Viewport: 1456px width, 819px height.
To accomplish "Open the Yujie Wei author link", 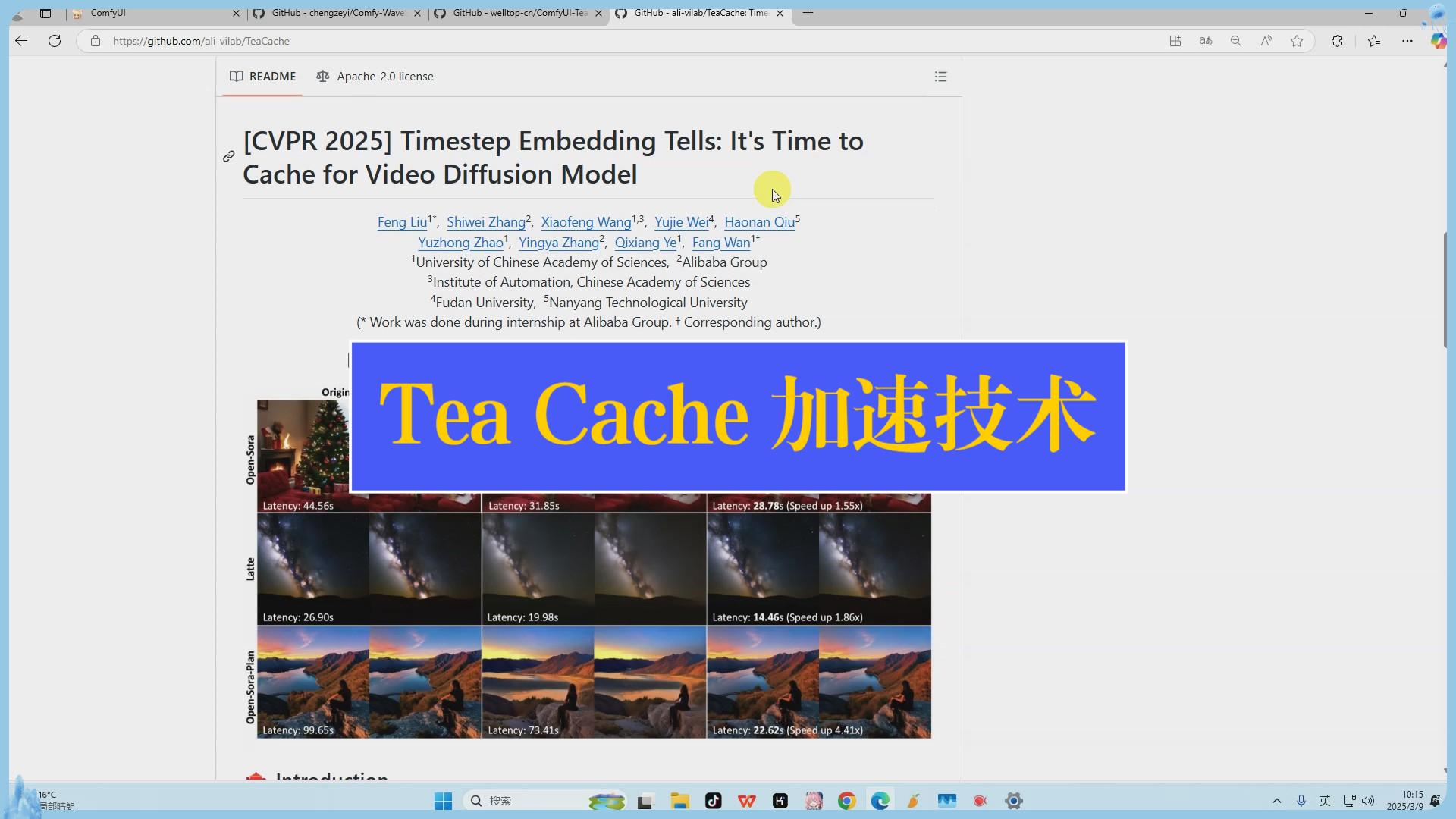I will pos(681,222).
